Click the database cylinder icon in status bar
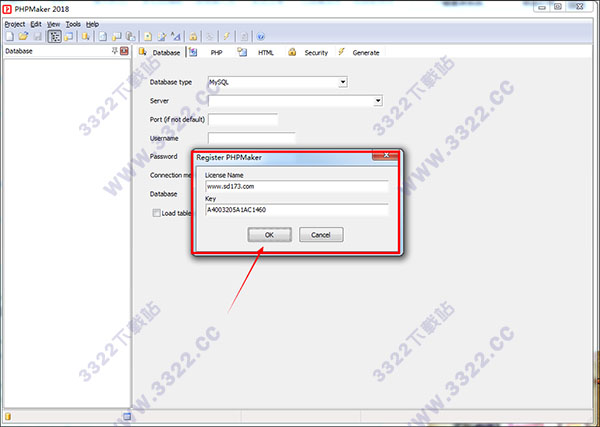 point(8,417)
